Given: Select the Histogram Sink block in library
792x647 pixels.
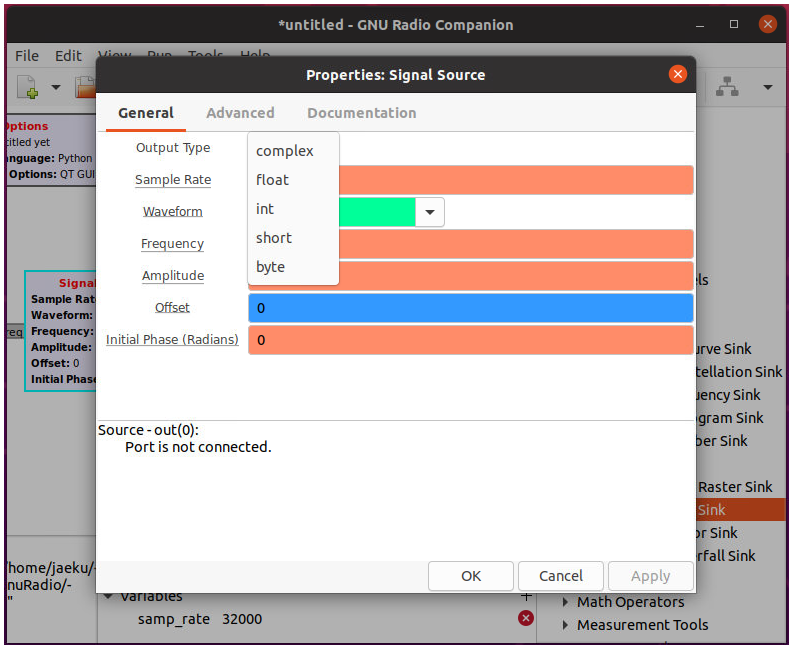Looking at the screenshot, I should click(730, 418).
